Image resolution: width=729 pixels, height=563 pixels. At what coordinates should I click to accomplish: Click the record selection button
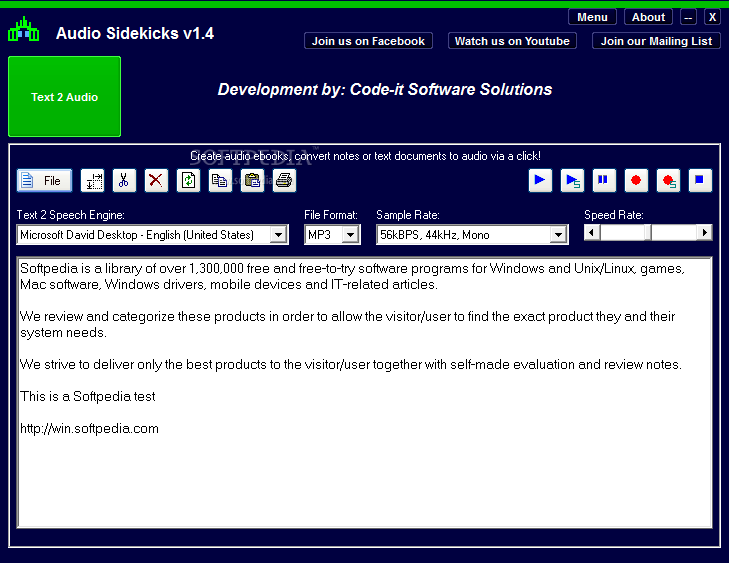click(x=668, y=180)
